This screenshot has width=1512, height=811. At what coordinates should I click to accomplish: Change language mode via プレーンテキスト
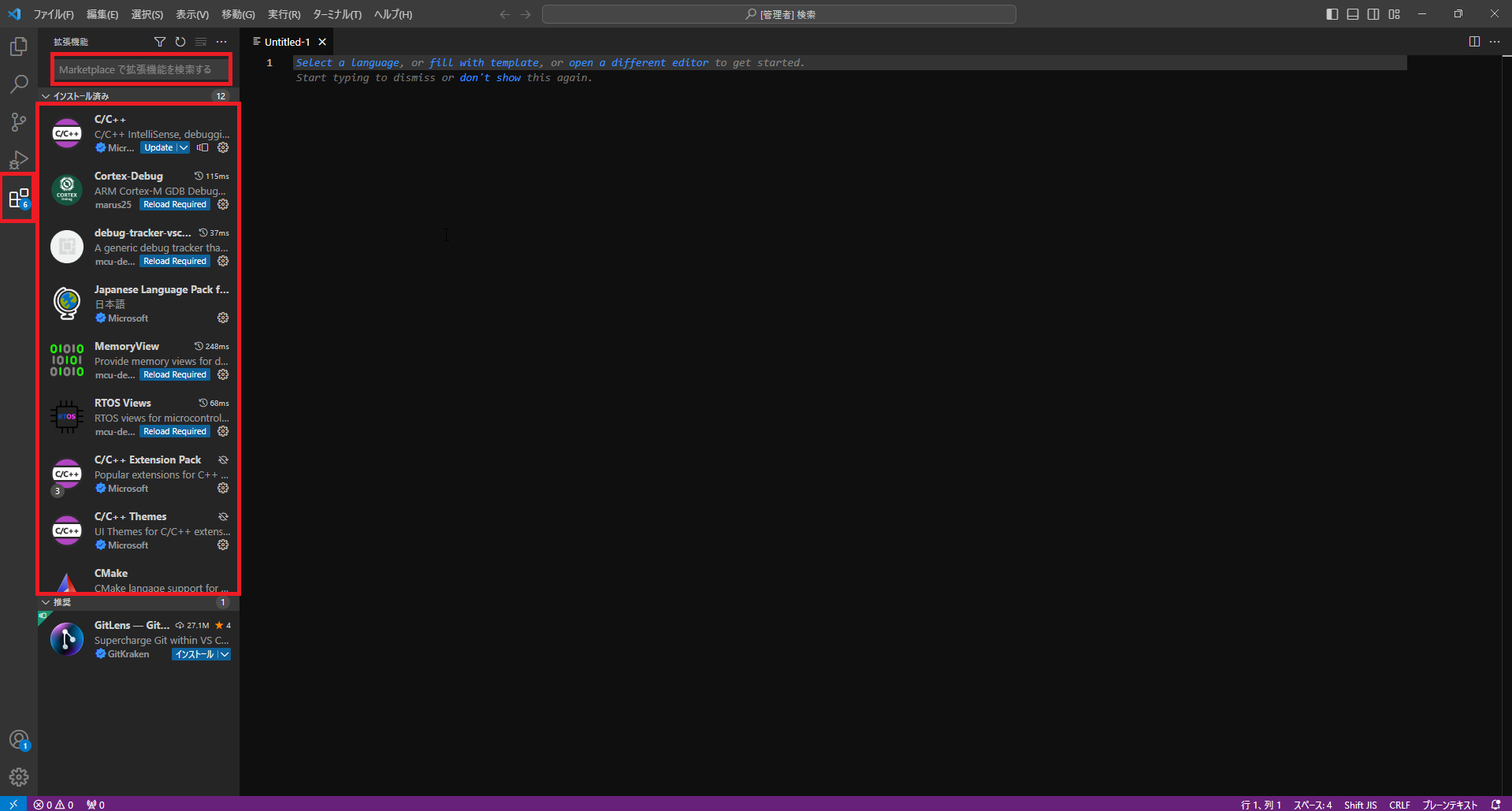coord(1450,804)
